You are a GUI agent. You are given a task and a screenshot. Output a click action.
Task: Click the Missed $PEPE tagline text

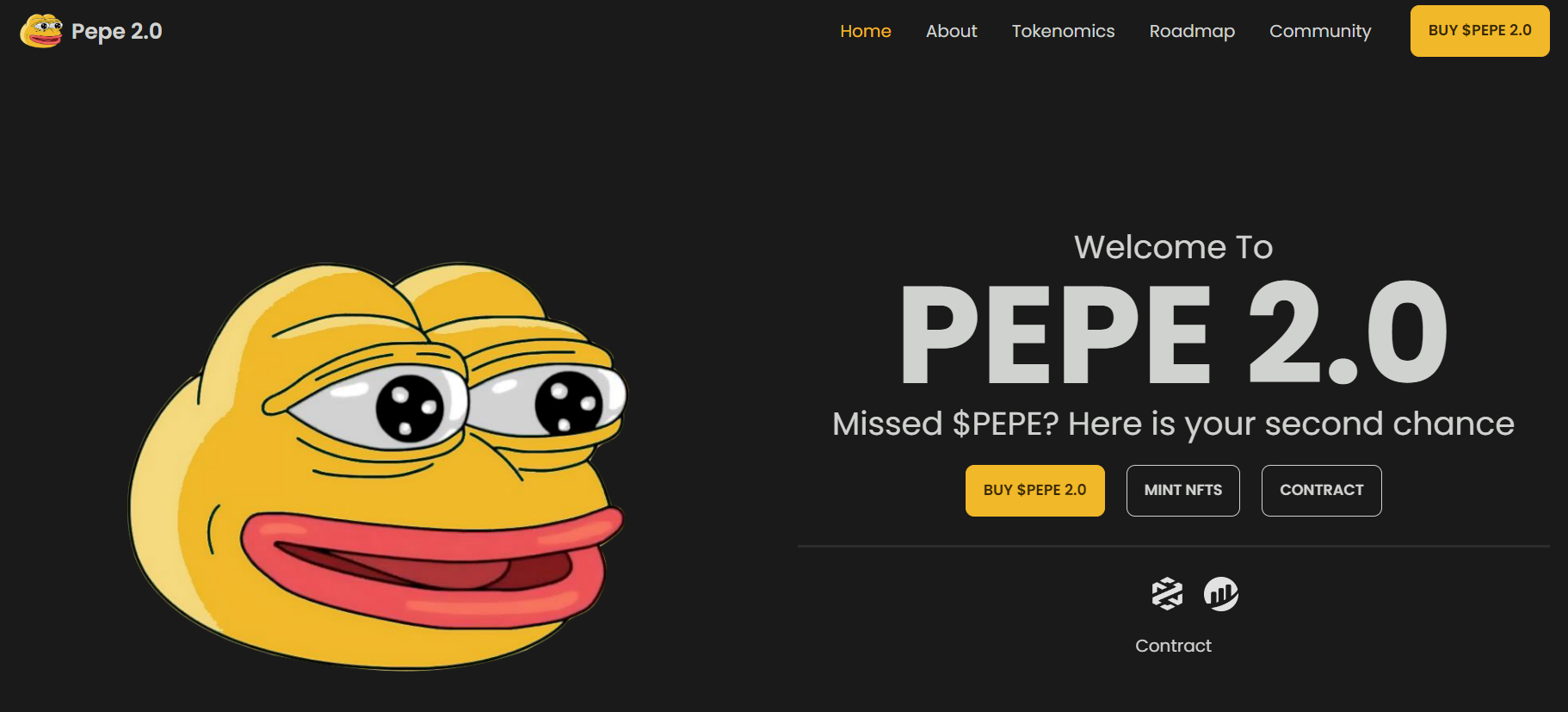click(1173, 424)
